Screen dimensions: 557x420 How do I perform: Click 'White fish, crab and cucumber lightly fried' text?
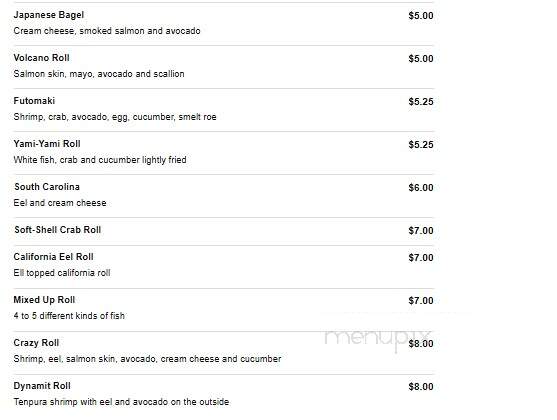point(100,160)
